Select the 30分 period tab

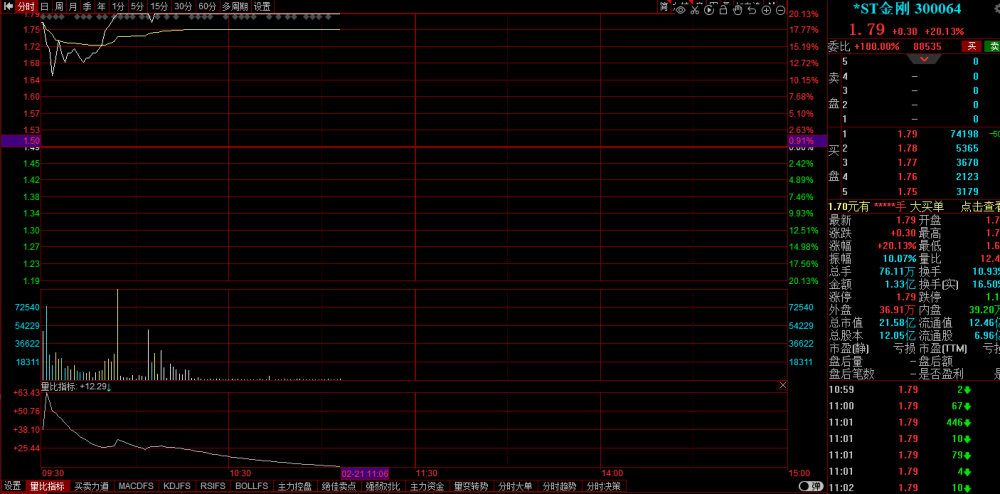coord(183,6)
